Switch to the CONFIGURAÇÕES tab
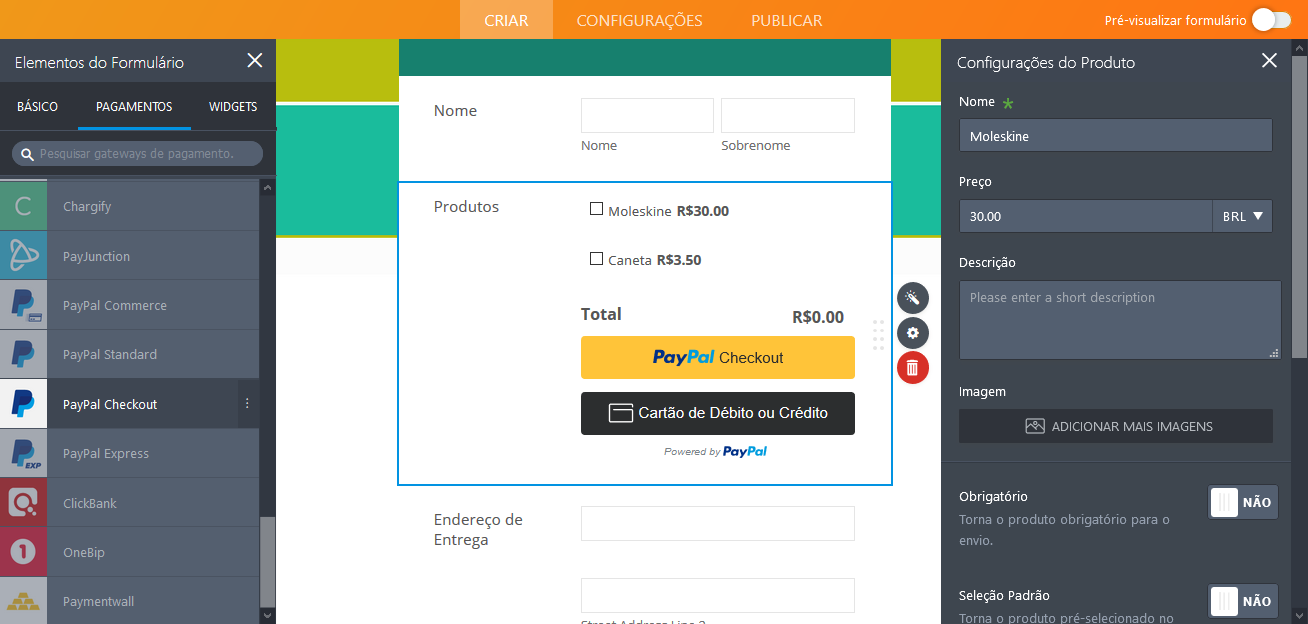 639,20
